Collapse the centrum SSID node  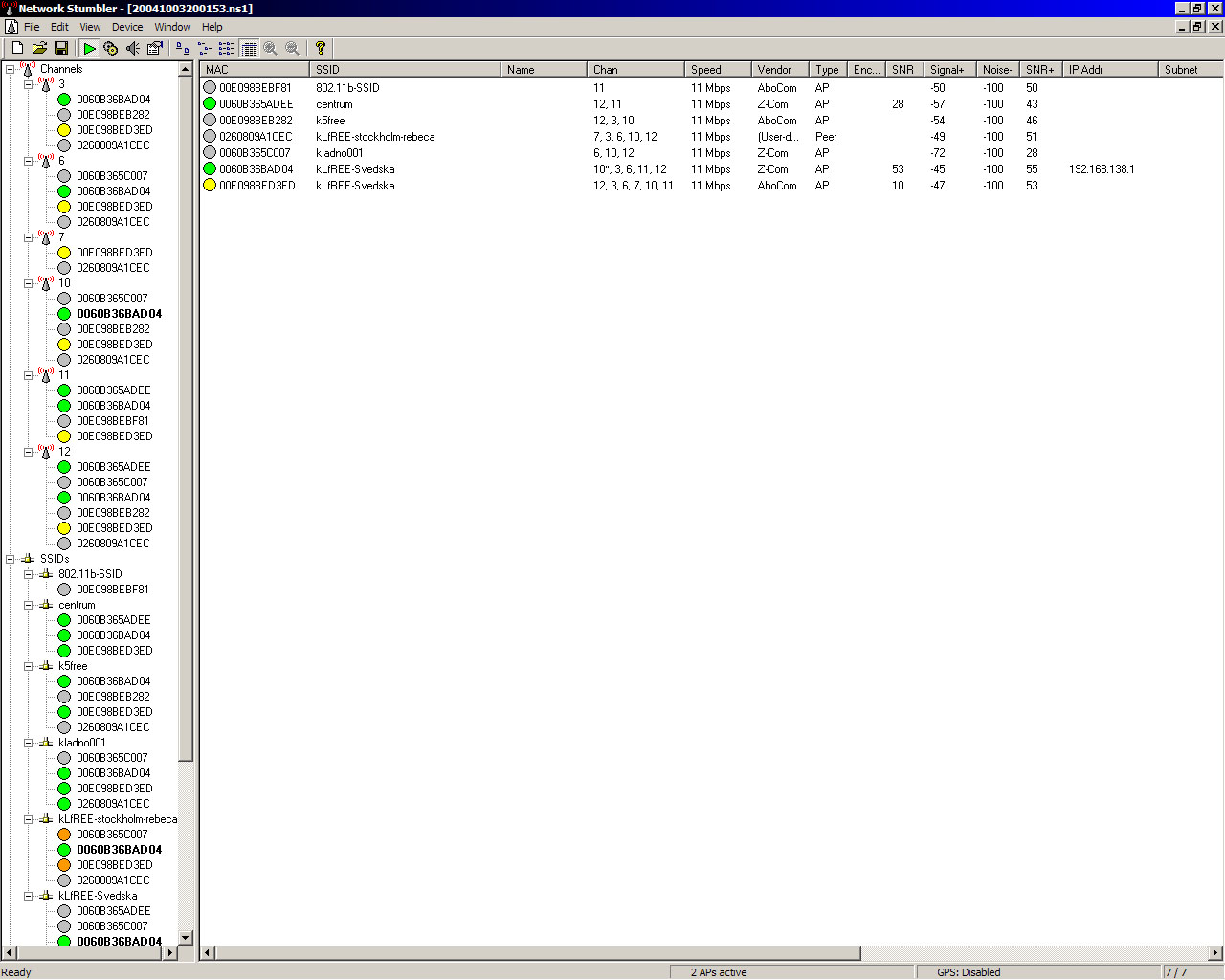coord(28,605)
